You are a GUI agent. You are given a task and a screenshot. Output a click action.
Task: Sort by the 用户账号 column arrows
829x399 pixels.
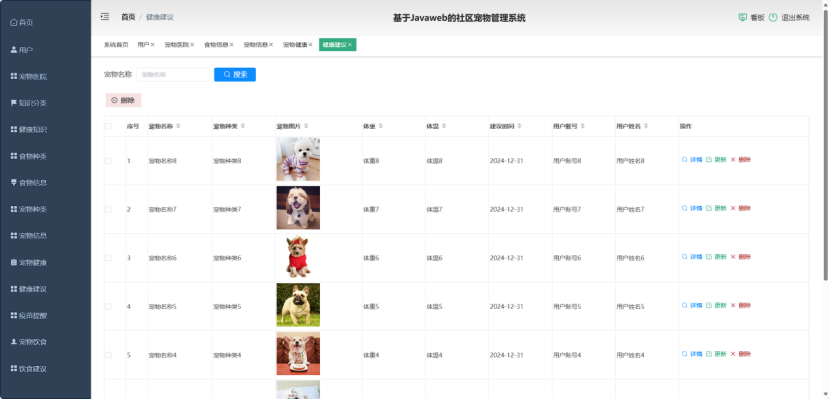(583, 126)
